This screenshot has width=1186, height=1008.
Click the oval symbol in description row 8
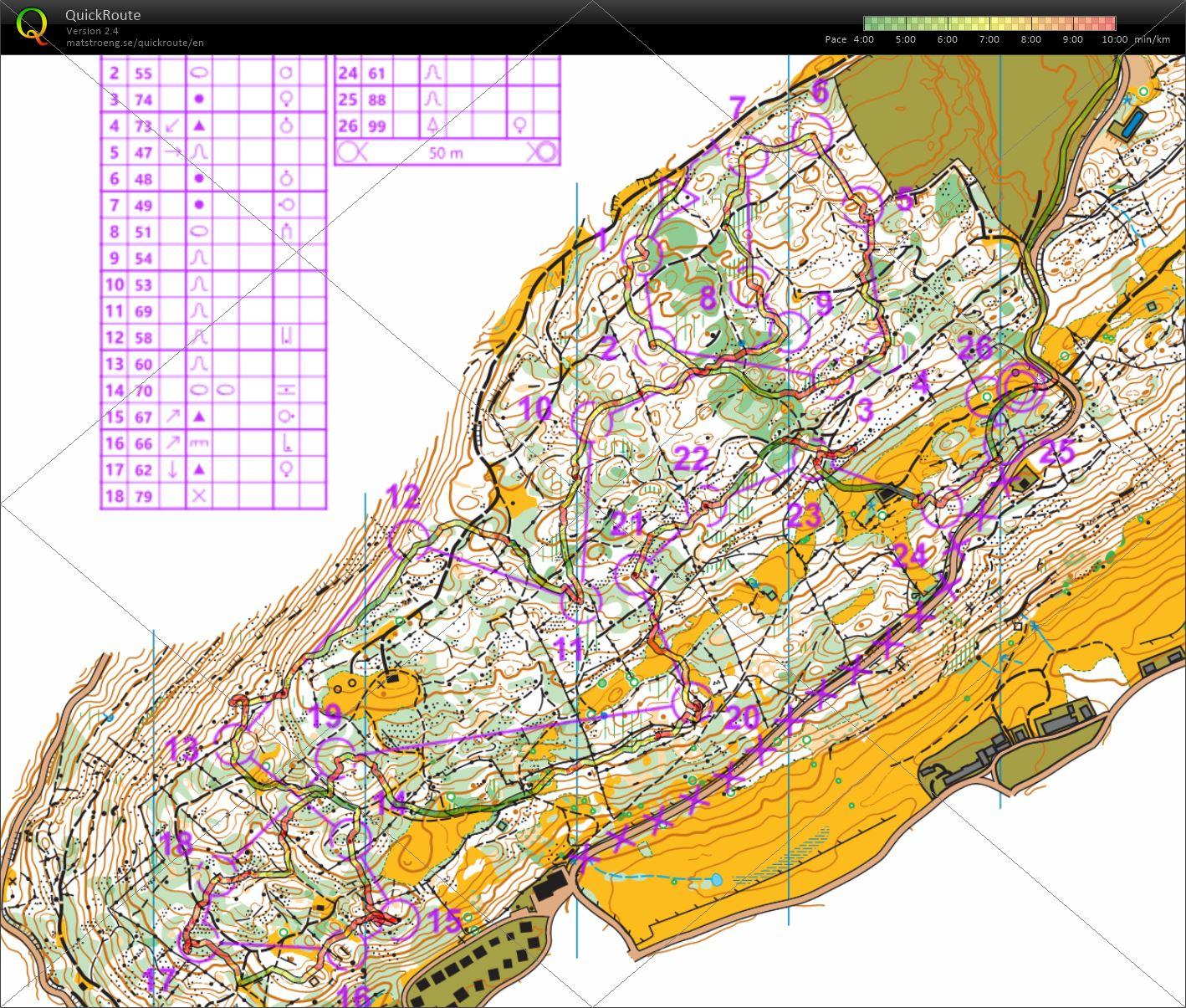pyautogui.click(x=199, y=232)
